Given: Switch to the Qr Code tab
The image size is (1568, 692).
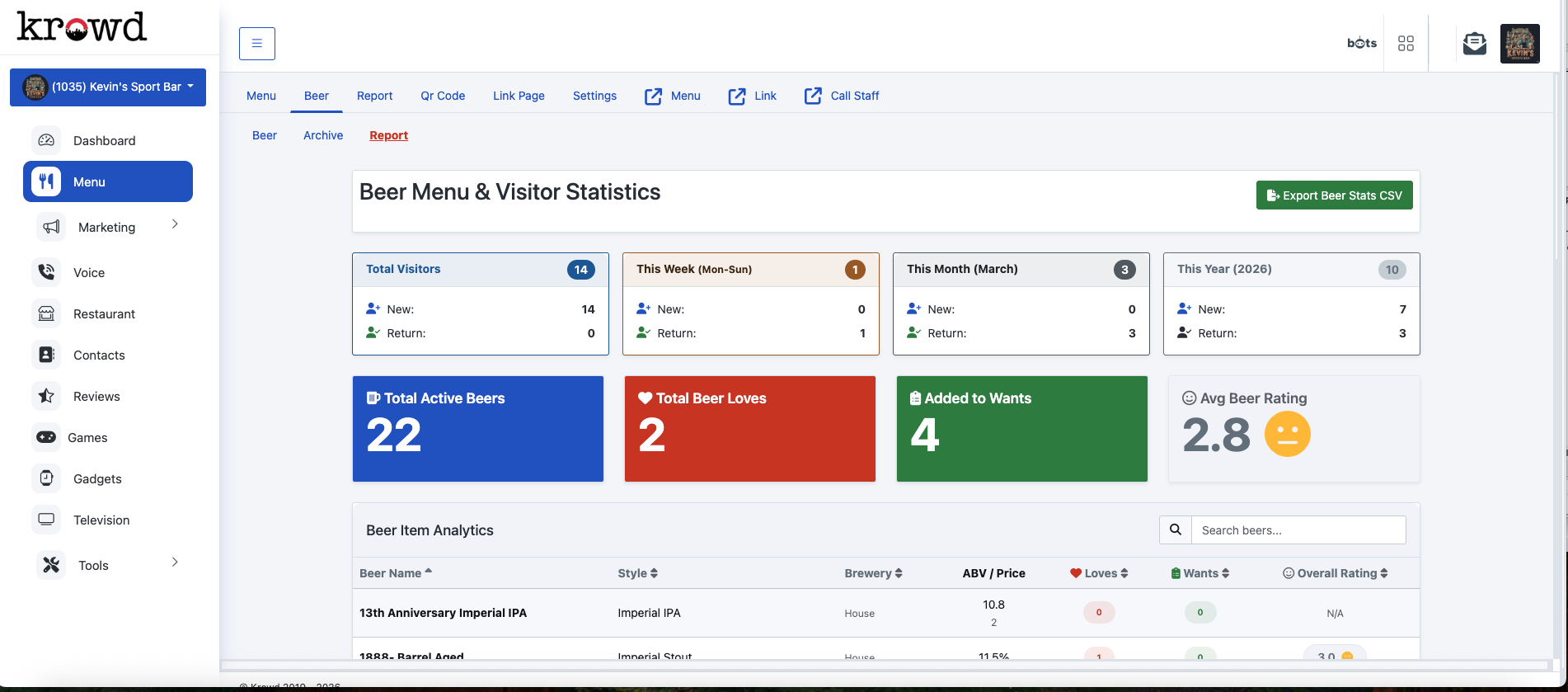Looking at the screenshot, I should (x=443, y=96).
